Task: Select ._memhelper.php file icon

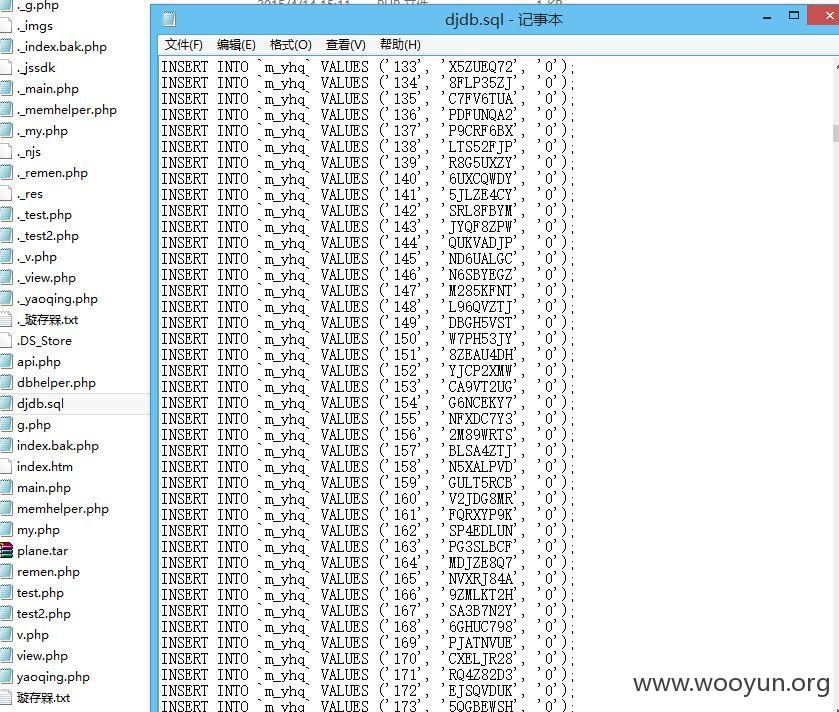Action: click(x=5, y=110)
